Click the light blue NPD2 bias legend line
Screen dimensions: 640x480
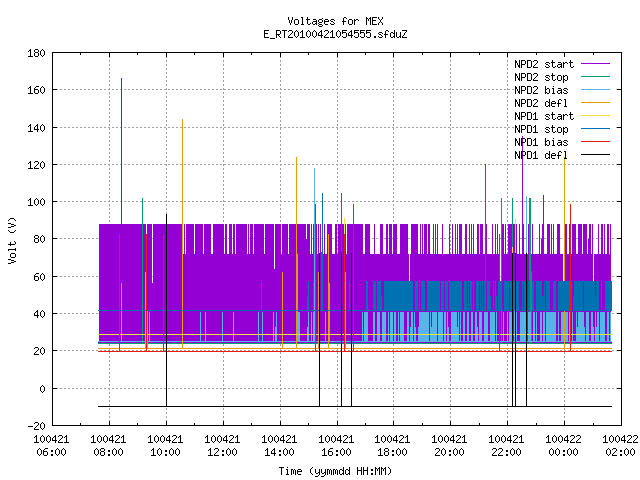pyautogui.click(x=595, y=90)
